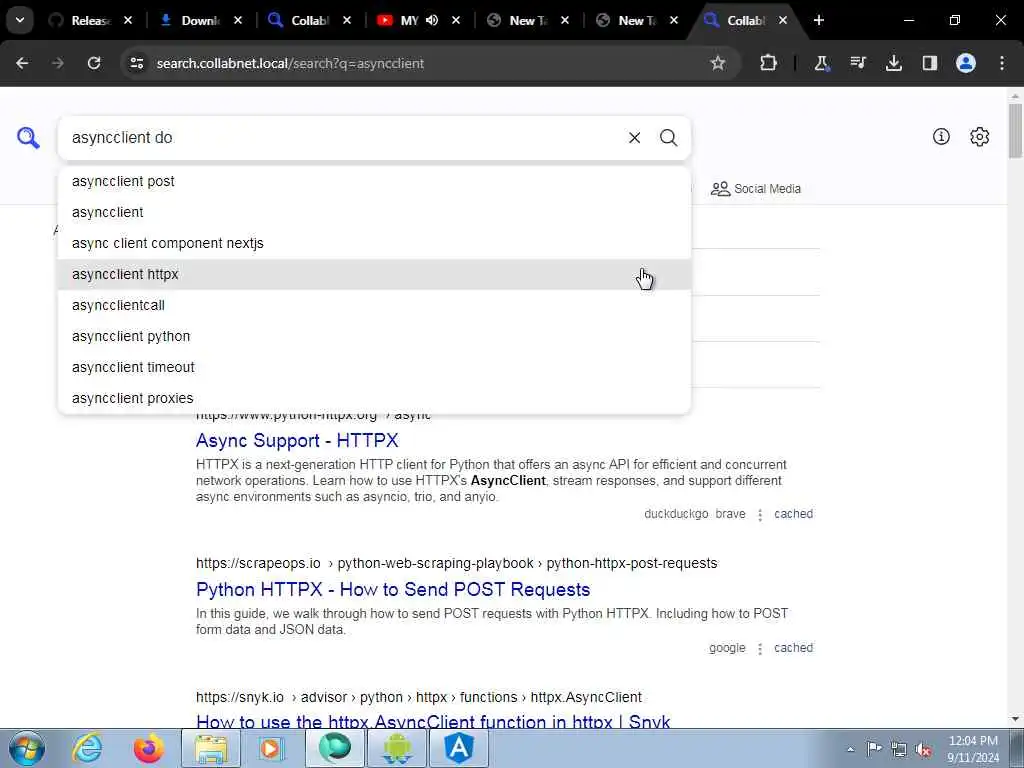This screenshot has width=1024, height=768.
Task: Click the magnifier search submit icon
Action: click(x=668, y=138)
